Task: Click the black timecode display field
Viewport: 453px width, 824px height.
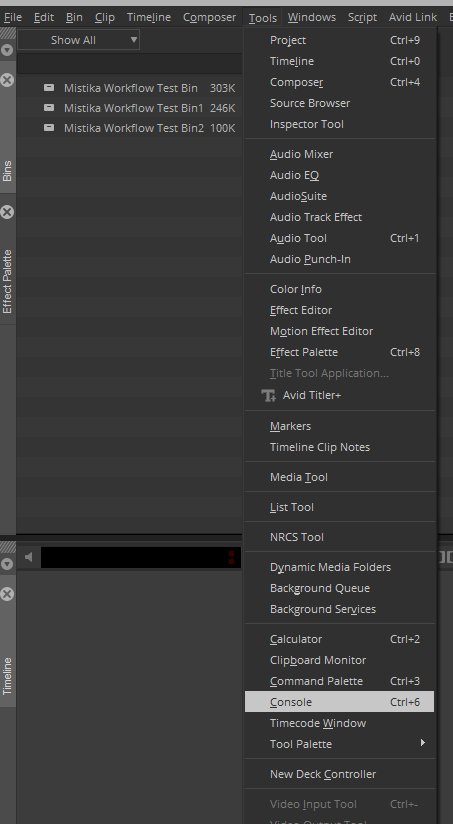Action: 141,558
